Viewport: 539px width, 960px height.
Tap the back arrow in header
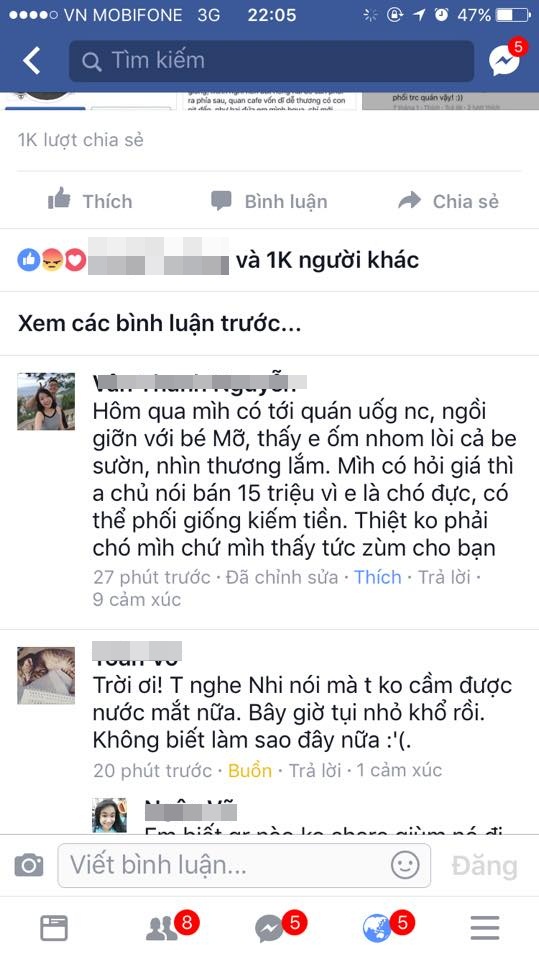click(31, 61)
